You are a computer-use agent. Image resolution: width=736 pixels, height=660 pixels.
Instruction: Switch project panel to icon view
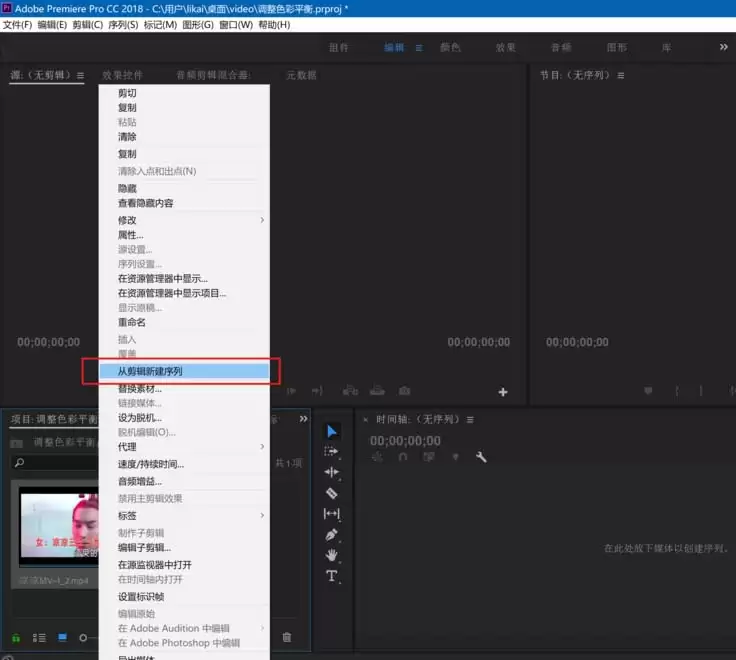point(62,637)
